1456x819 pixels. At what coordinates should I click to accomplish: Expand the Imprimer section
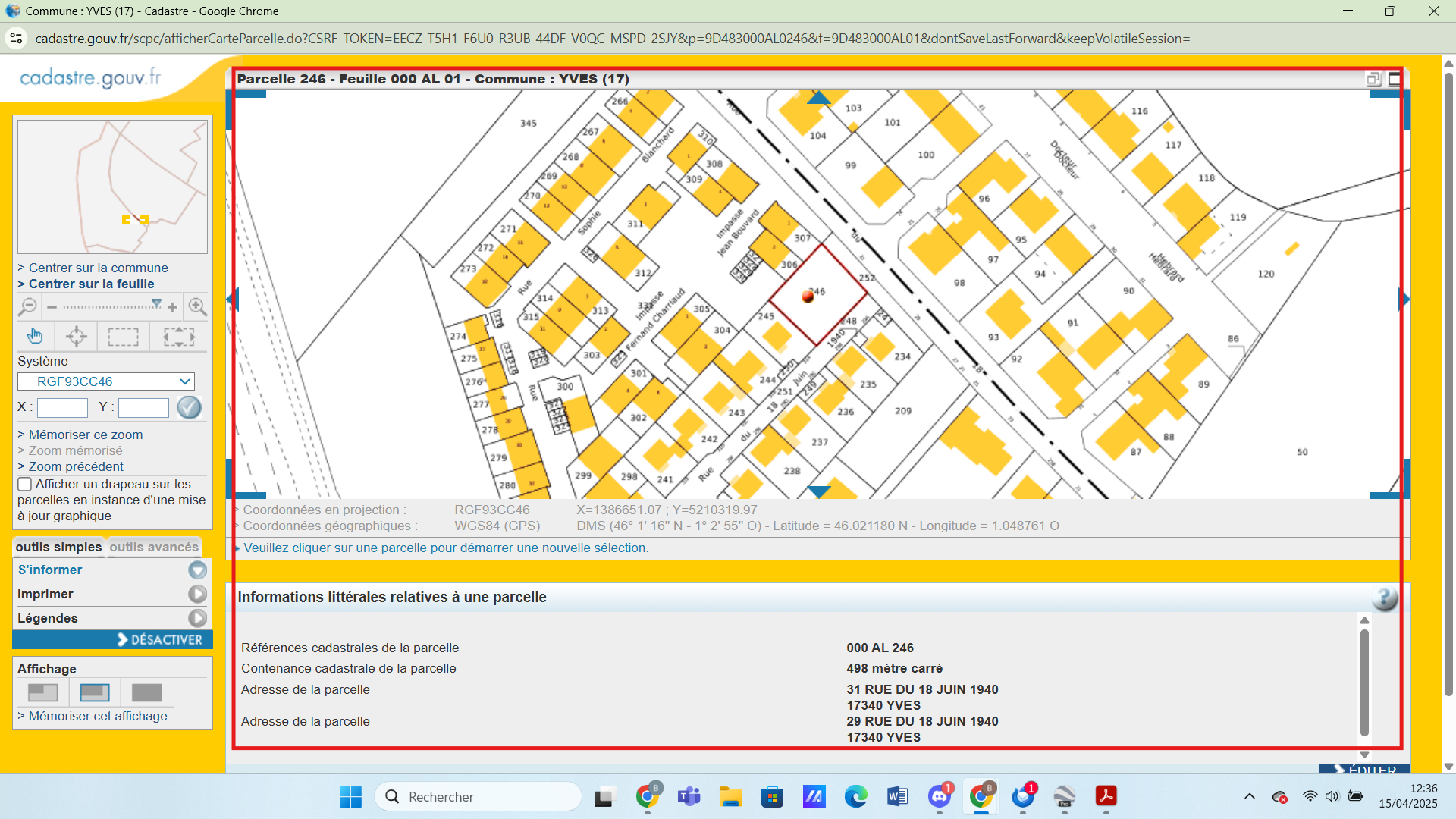coord(197,595)
